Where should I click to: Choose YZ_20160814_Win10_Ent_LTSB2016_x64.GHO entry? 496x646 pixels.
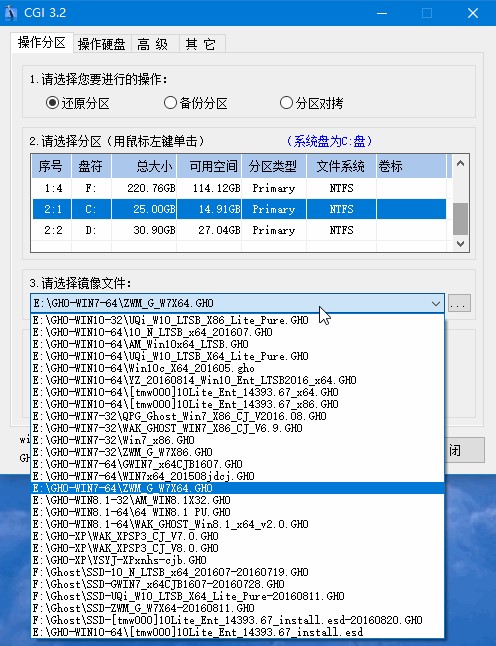238,380
